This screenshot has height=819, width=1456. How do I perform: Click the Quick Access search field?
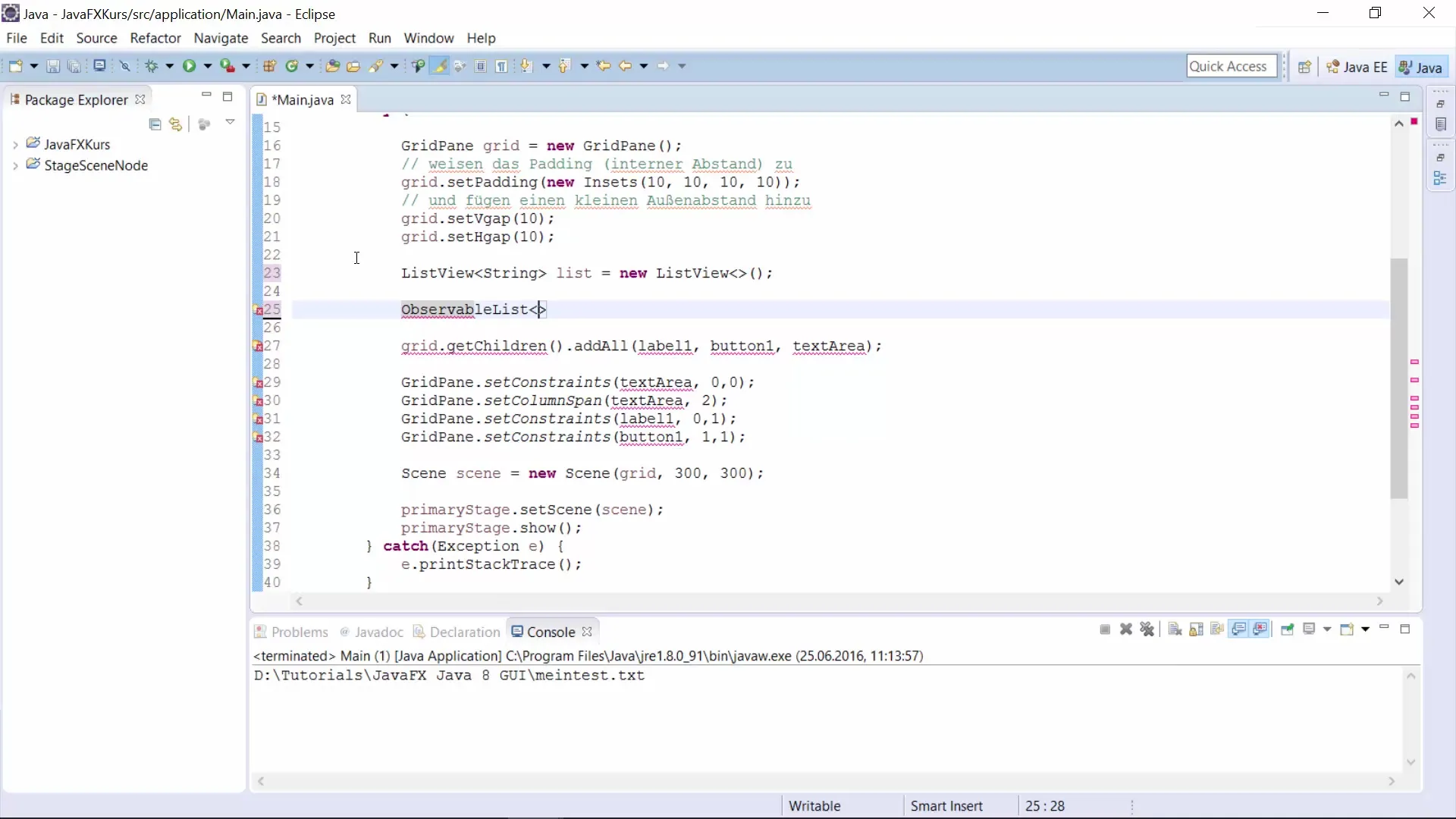point(1232,66)
